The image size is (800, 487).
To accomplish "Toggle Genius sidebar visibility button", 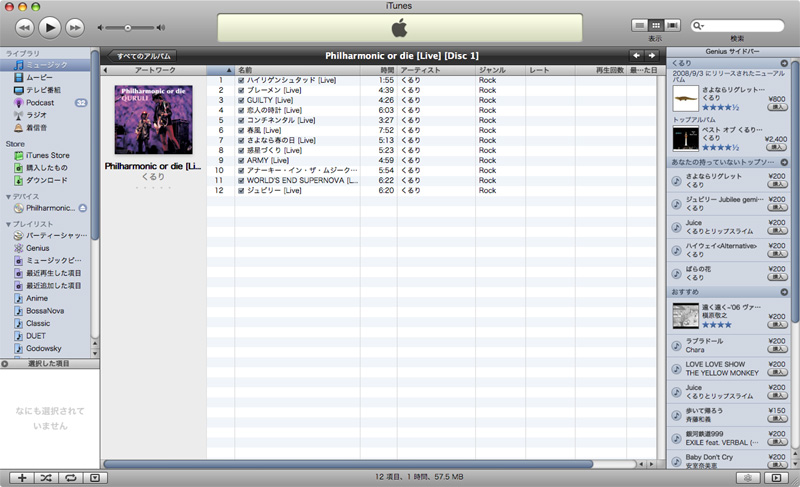I will pos(776,478).
